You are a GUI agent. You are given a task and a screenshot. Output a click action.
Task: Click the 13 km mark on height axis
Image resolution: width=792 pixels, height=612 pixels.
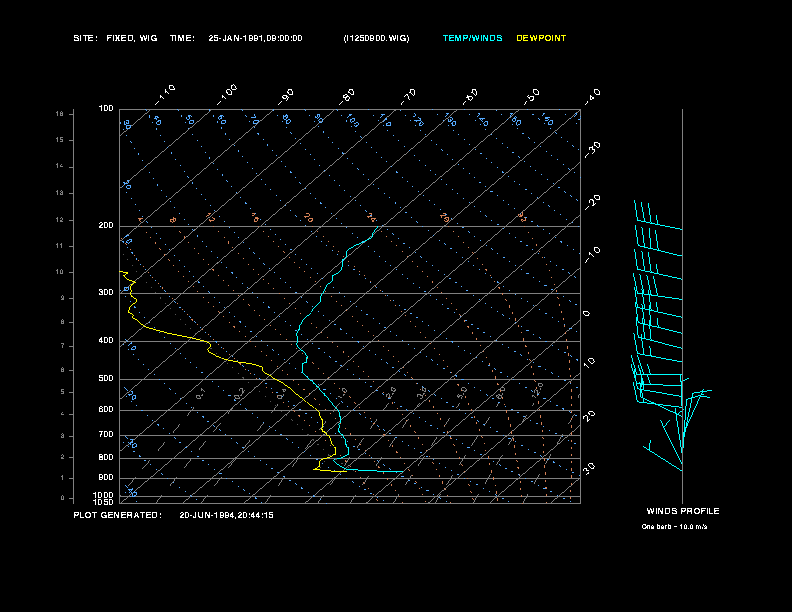point(60,193)
